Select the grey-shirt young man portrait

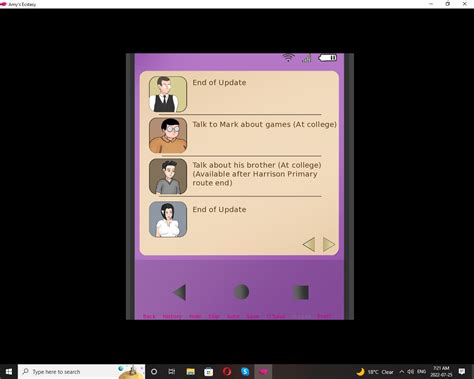168,176
